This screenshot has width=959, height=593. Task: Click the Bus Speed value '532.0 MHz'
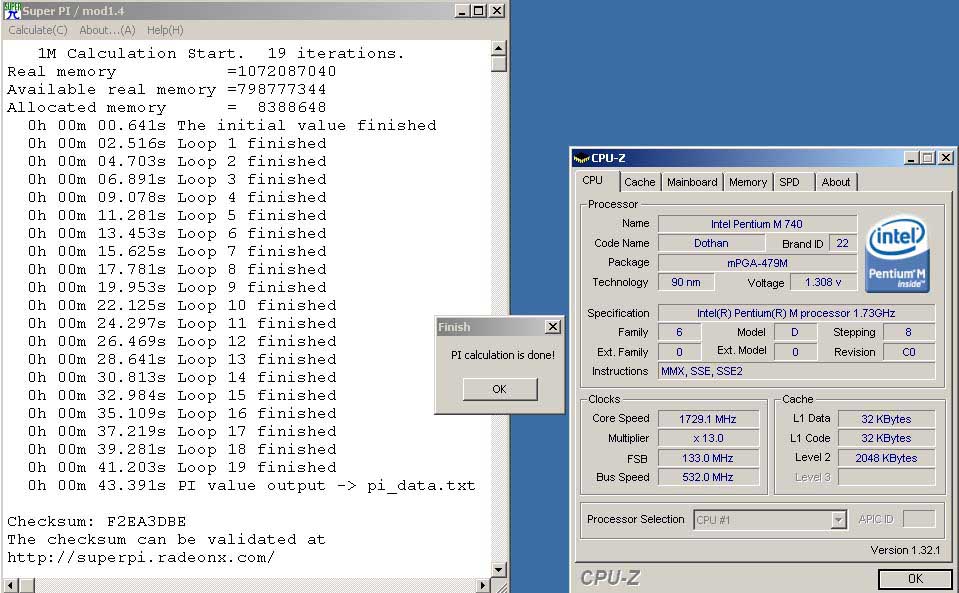[x=708, y=477]
